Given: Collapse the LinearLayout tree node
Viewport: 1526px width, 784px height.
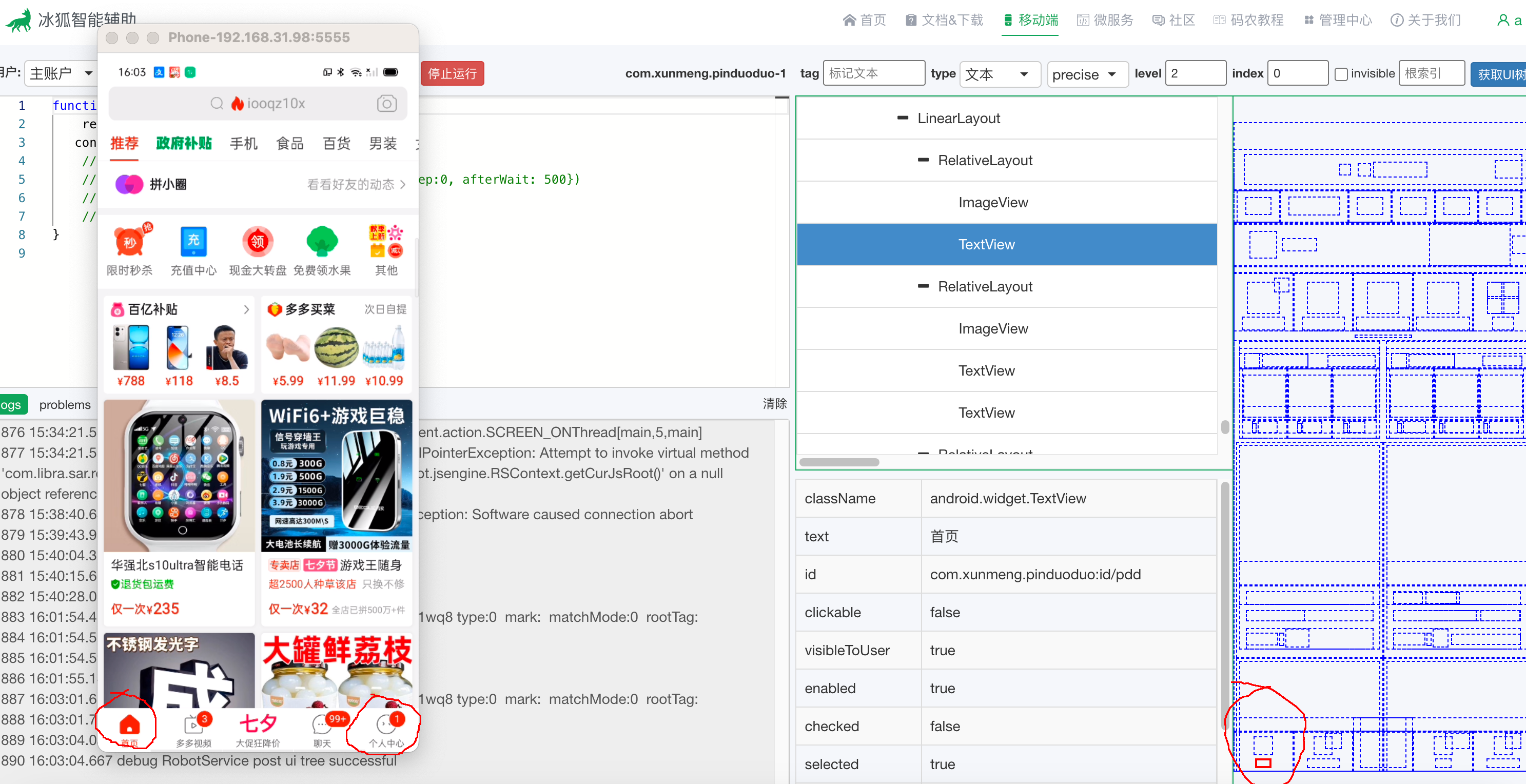Looking at the screenshot, I should [x=902, y=118].
